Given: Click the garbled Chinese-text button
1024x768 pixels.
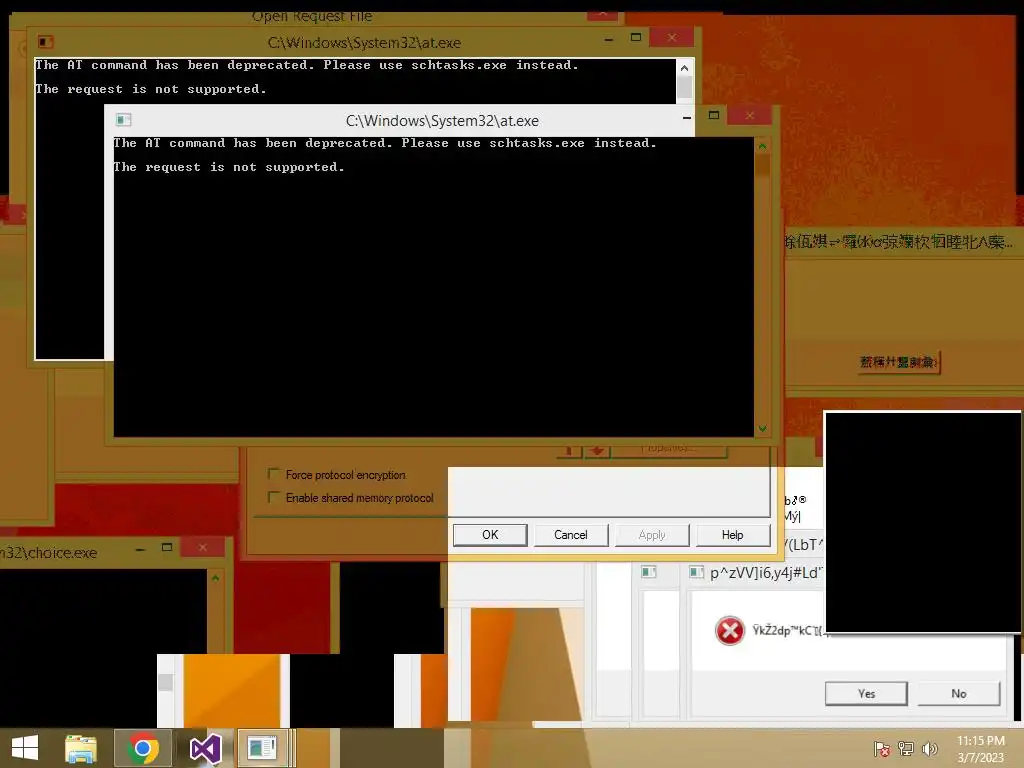Looking at the screenshot, I should click(899, 362).
